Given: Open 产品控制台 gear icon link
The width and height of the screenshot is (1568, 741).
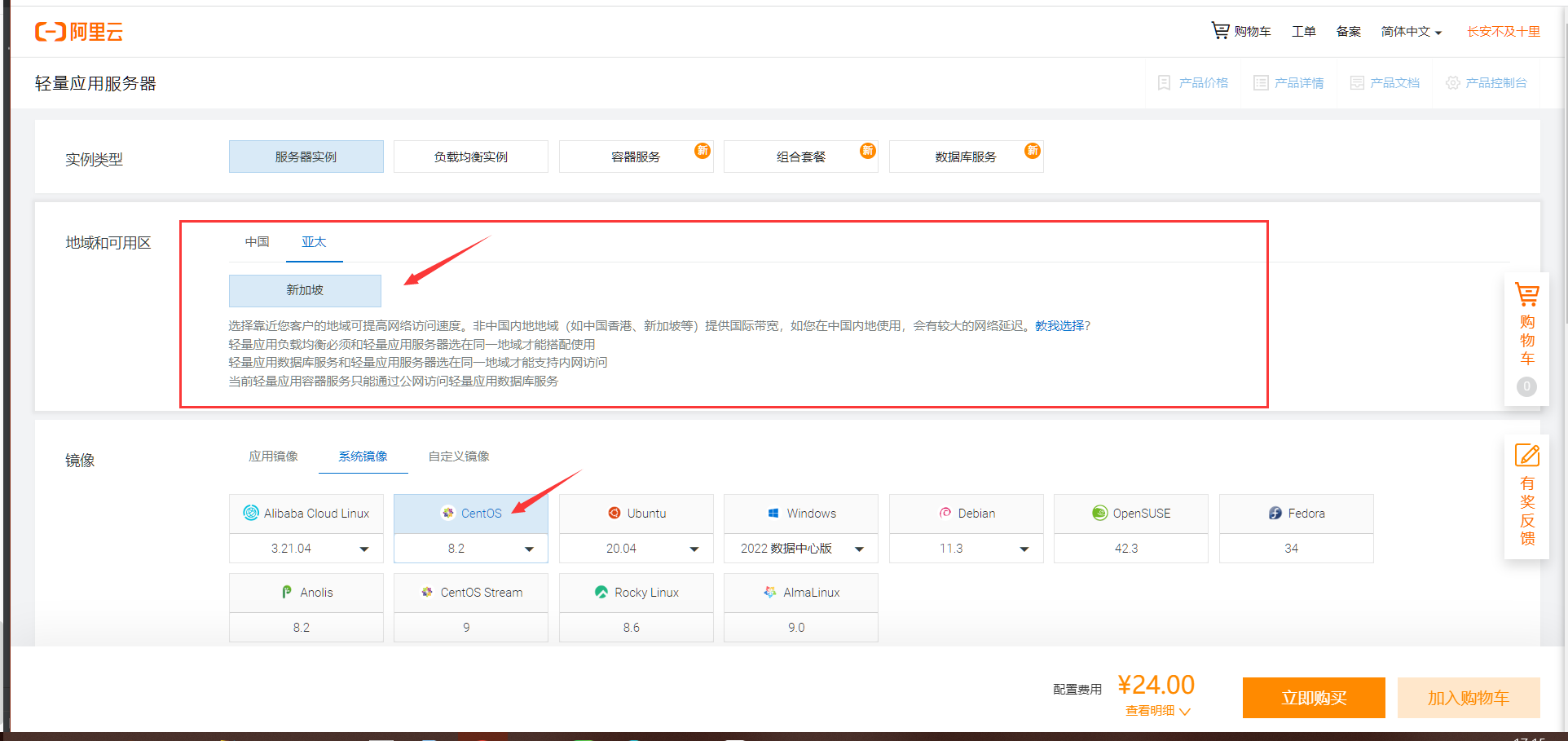Looking at the screenshot, I should (1452, 83).
